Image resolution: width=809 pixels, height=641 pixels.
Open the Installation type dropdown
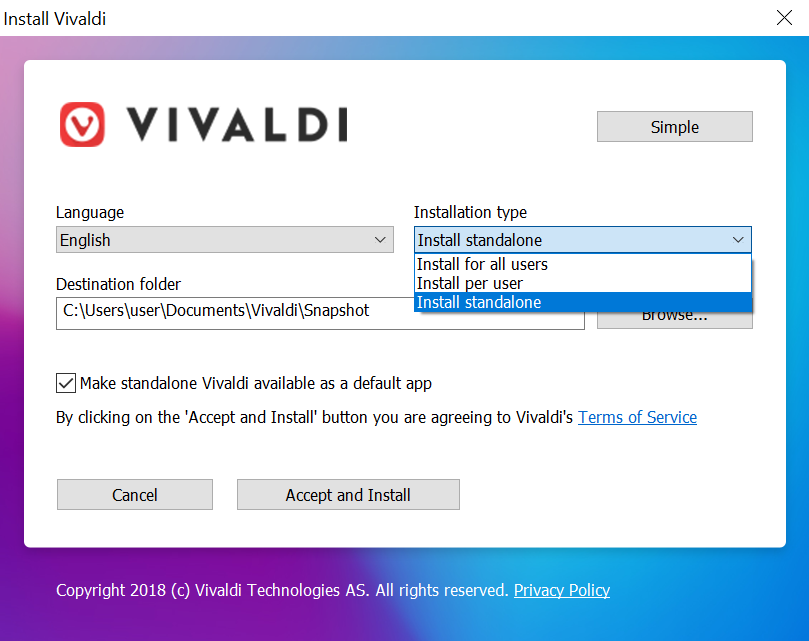pos(738,239)
